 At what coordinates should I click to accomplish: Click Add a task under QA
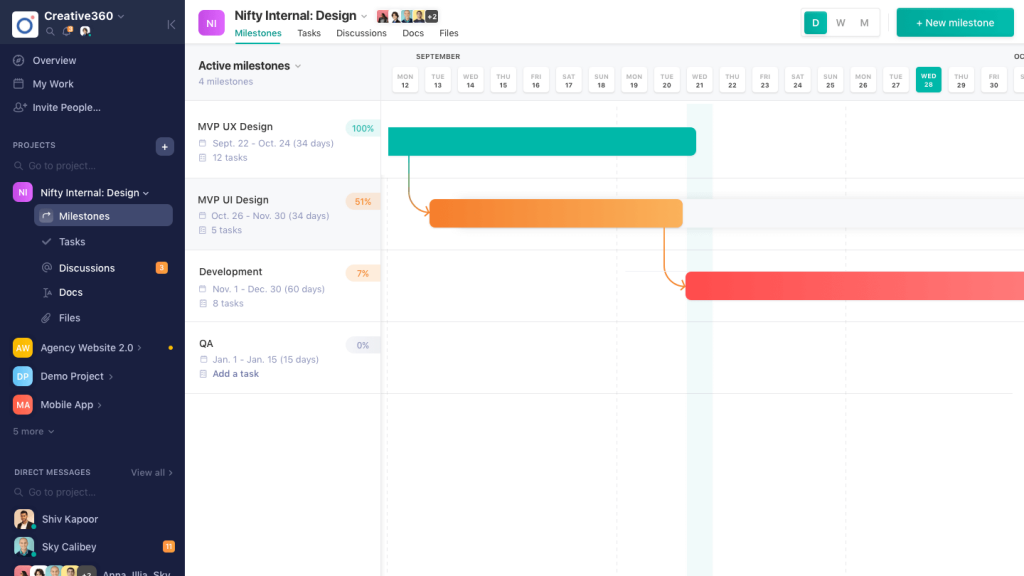tap(235, 374)
